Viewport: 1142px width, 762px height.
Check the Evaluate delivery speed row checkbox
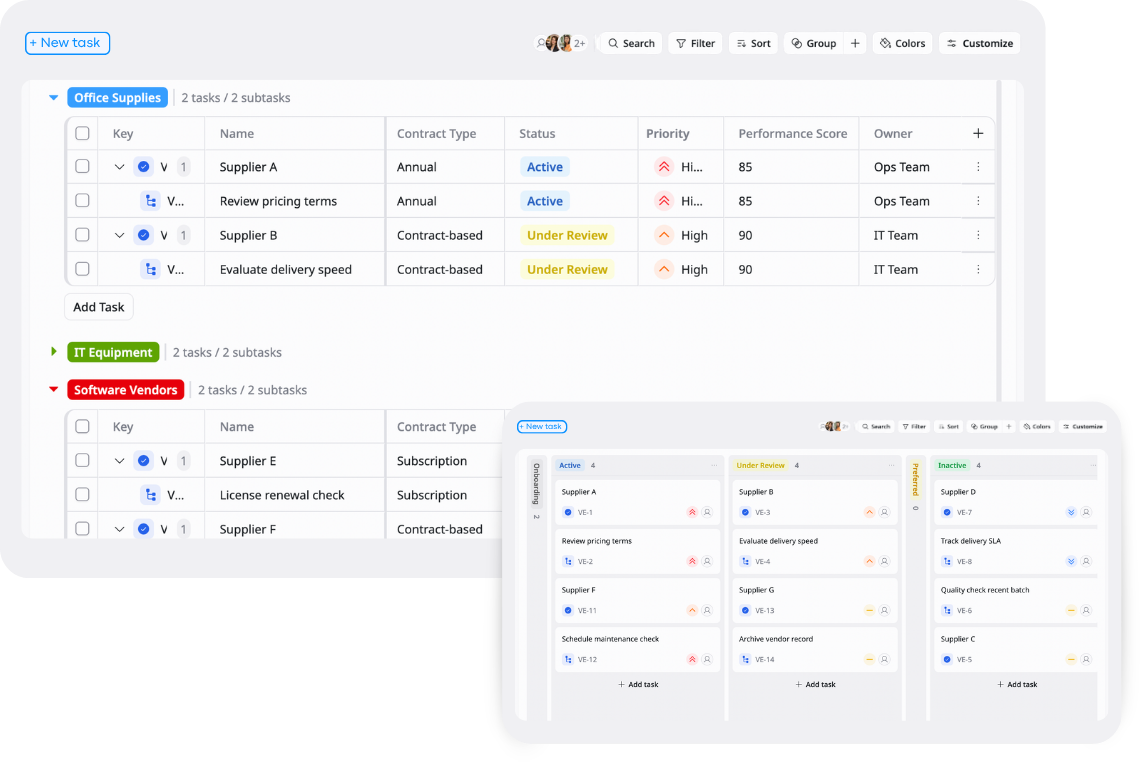pyautogui.click(x=82, y=269)
